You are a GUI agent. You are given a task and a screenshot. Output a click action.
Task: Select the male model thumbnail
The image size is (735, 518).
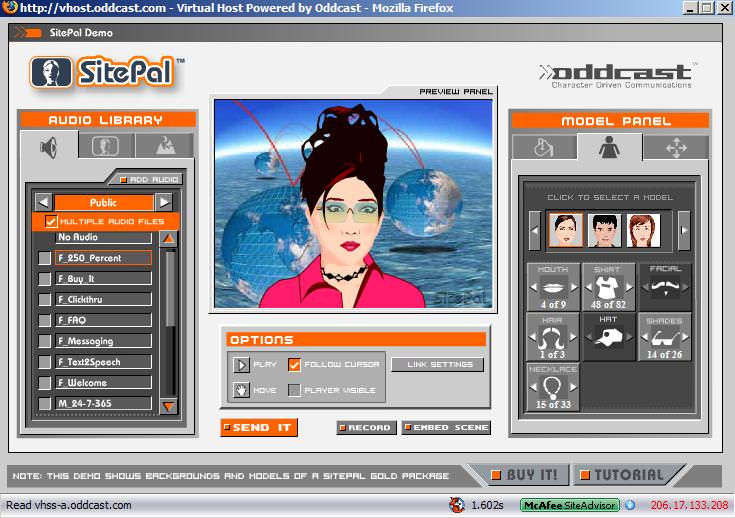[603, 231]
